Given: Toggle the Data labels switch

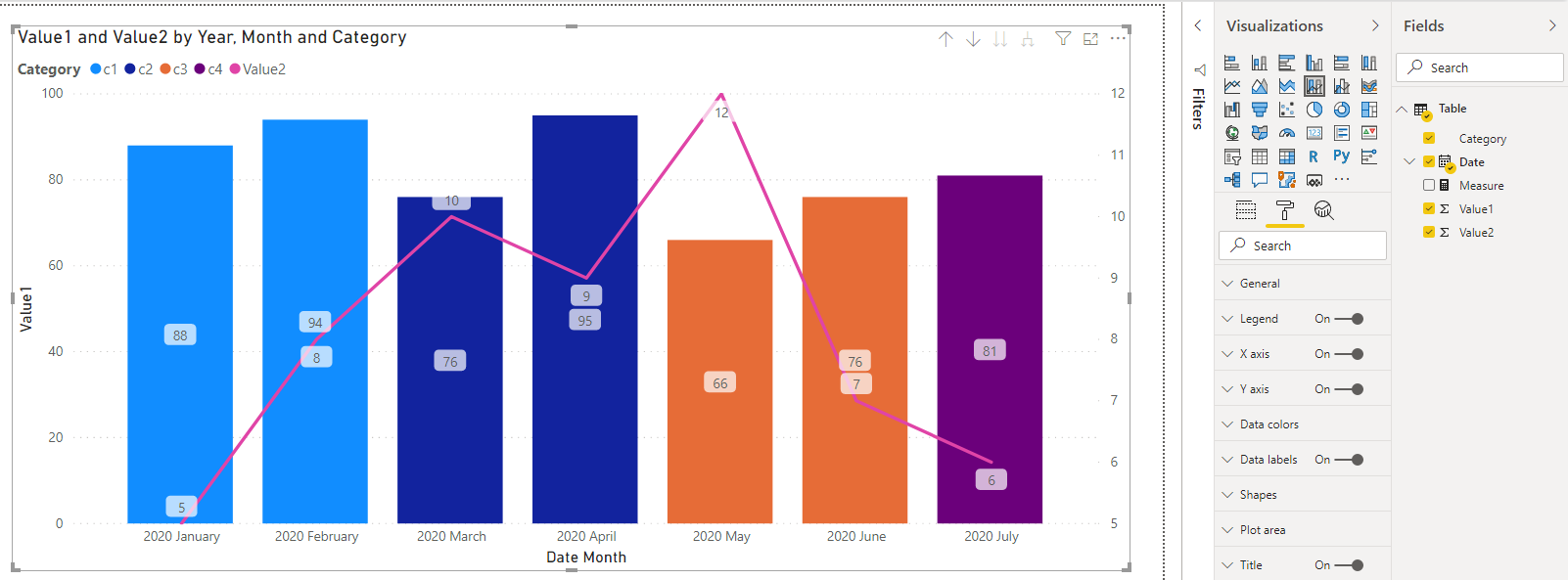Looking at the screenshot, I should [1350, 460].
